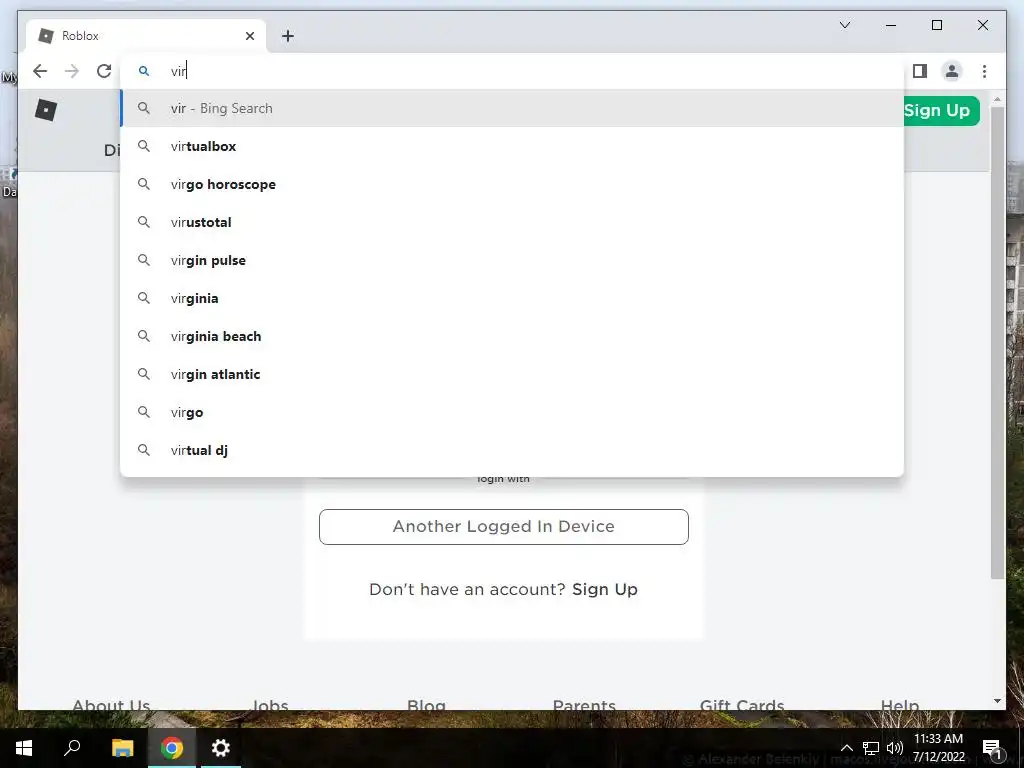Select the 'virgin atlantic' suggestion
Viewport: 1024px width, 768px height.
pos(512,374)
